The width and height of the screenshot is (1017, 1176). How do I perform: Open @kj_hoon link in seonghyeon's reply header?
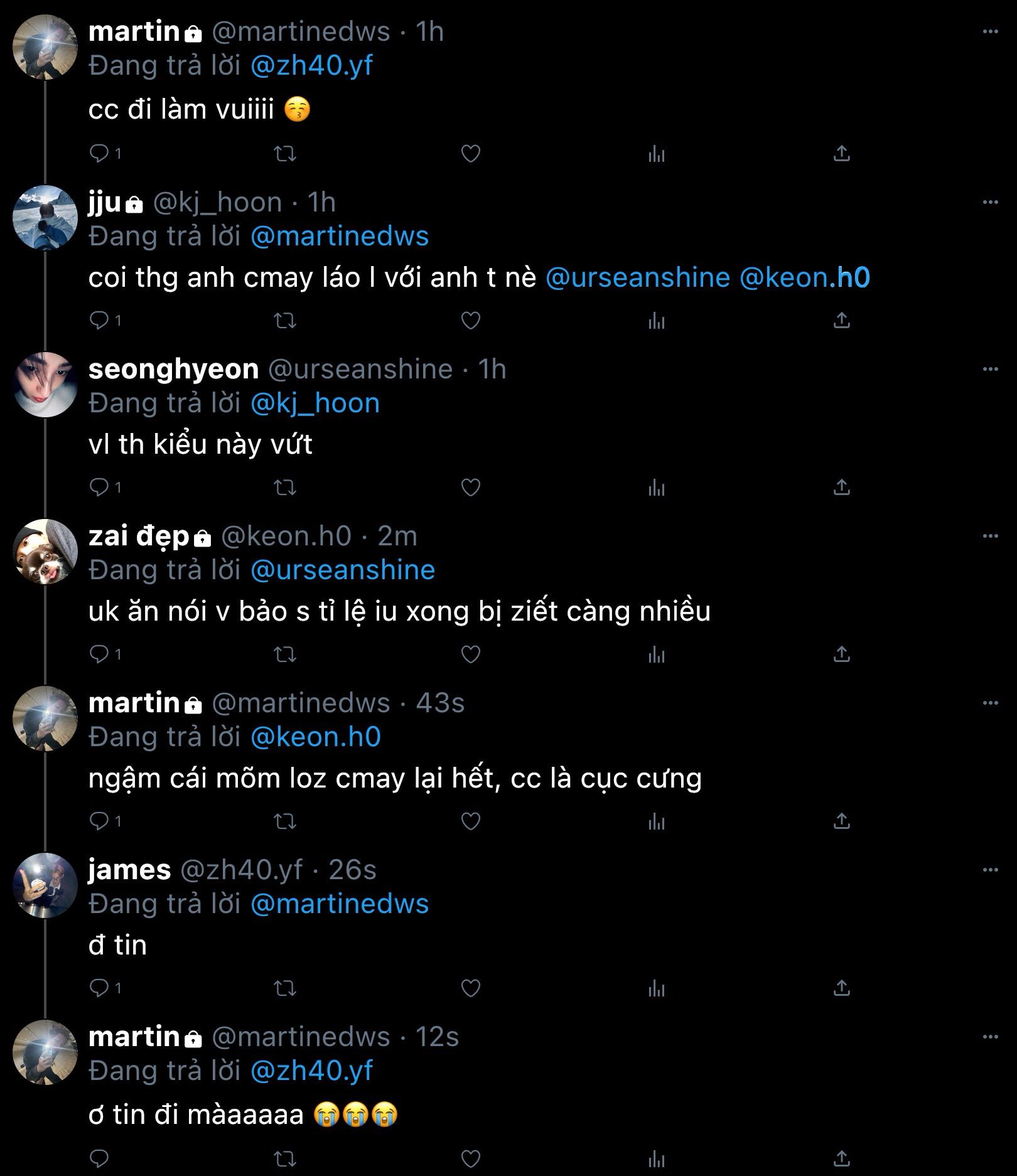point(315,404)
